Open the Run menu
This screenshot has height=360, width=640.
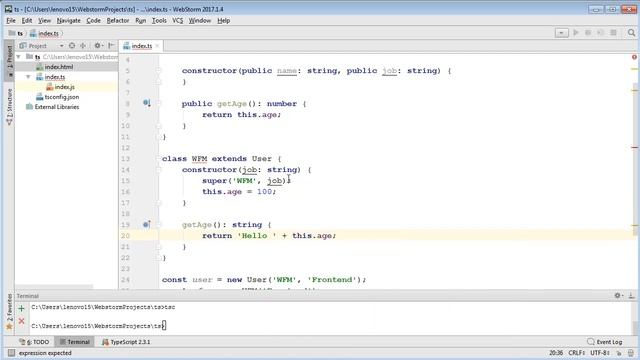pos(141,20)
